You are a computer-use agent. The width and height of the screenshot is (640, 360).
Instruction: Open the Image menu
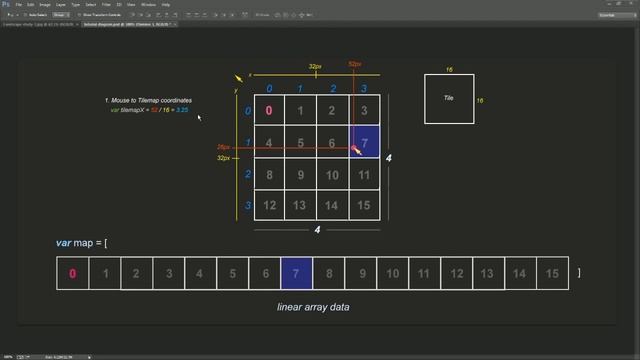pyautogui.click(x=45, y=4)
